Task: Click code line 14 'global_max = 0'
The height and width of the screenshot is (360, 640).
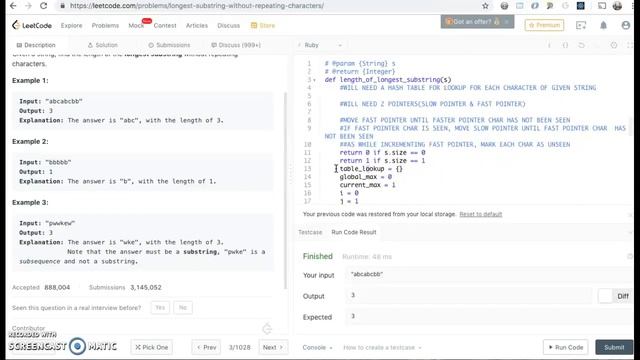Action: pos(366,177)
